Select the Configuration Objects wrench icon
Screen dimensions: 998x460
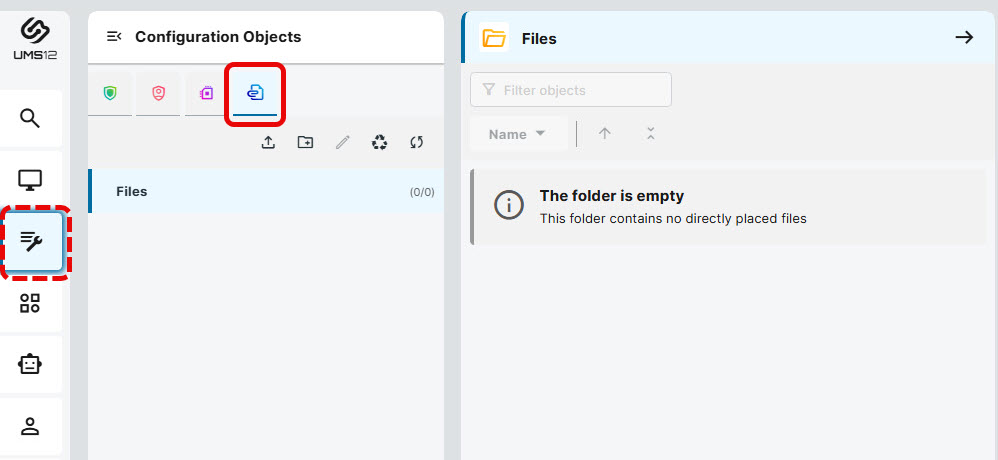[31, 242]
